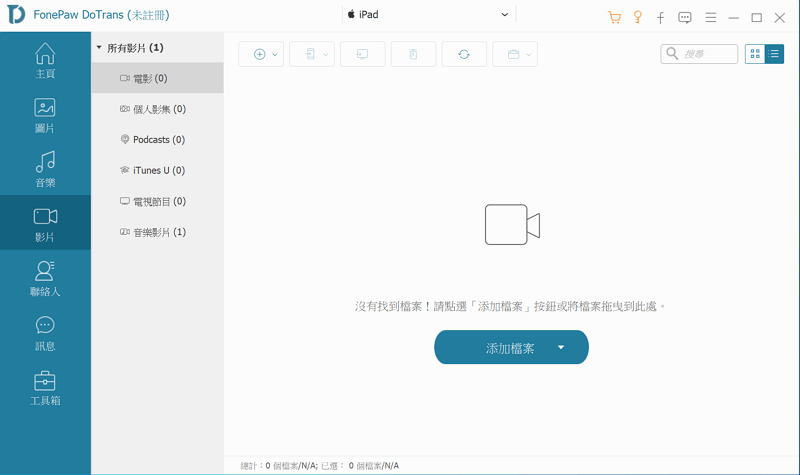Click the 添加檔案 button
This screenshot has height=475, width=800.
(510, 348)
